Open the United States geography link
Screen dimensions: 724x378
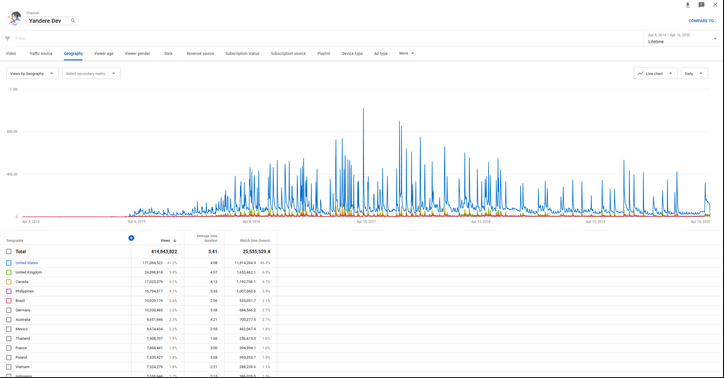coord(27,263)
